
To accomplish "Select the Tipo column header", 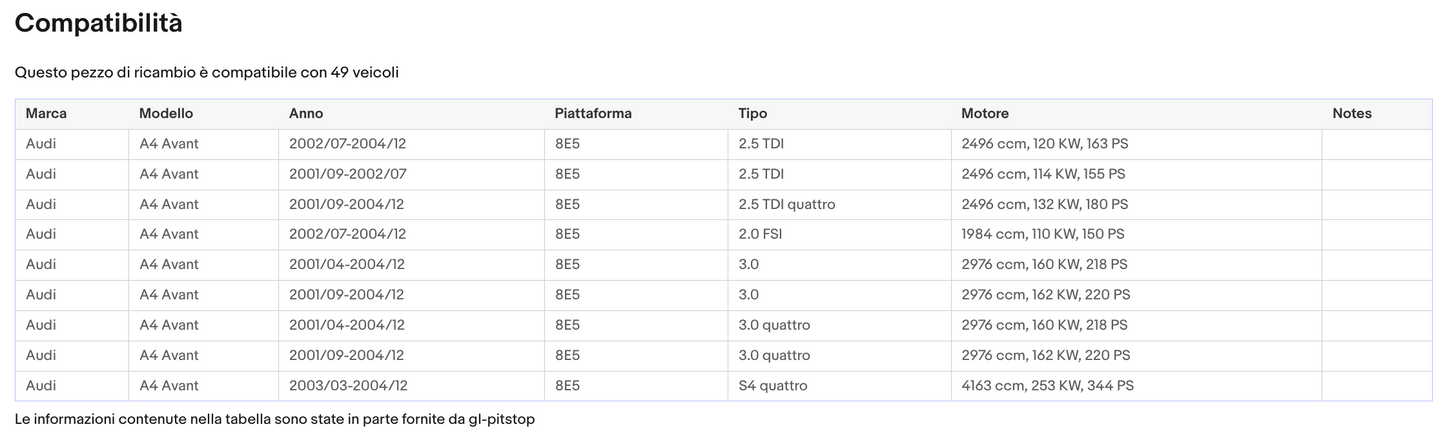I will point(753,114).
